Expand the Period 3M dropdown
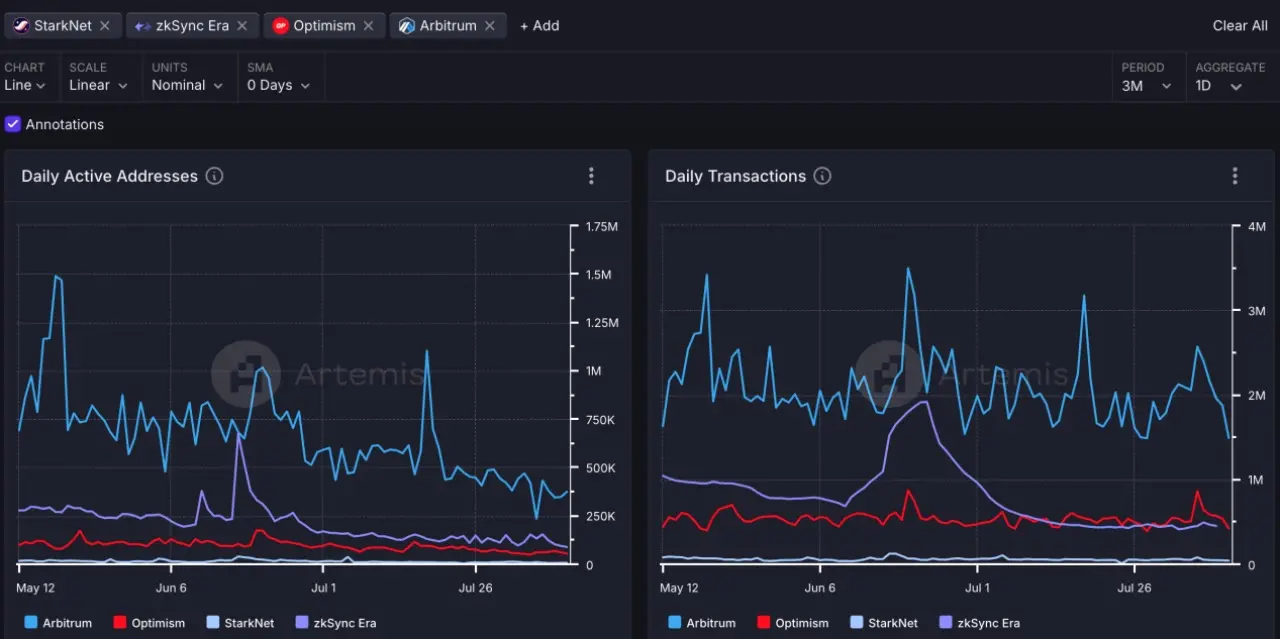1280x639 pixels. 1146,86
